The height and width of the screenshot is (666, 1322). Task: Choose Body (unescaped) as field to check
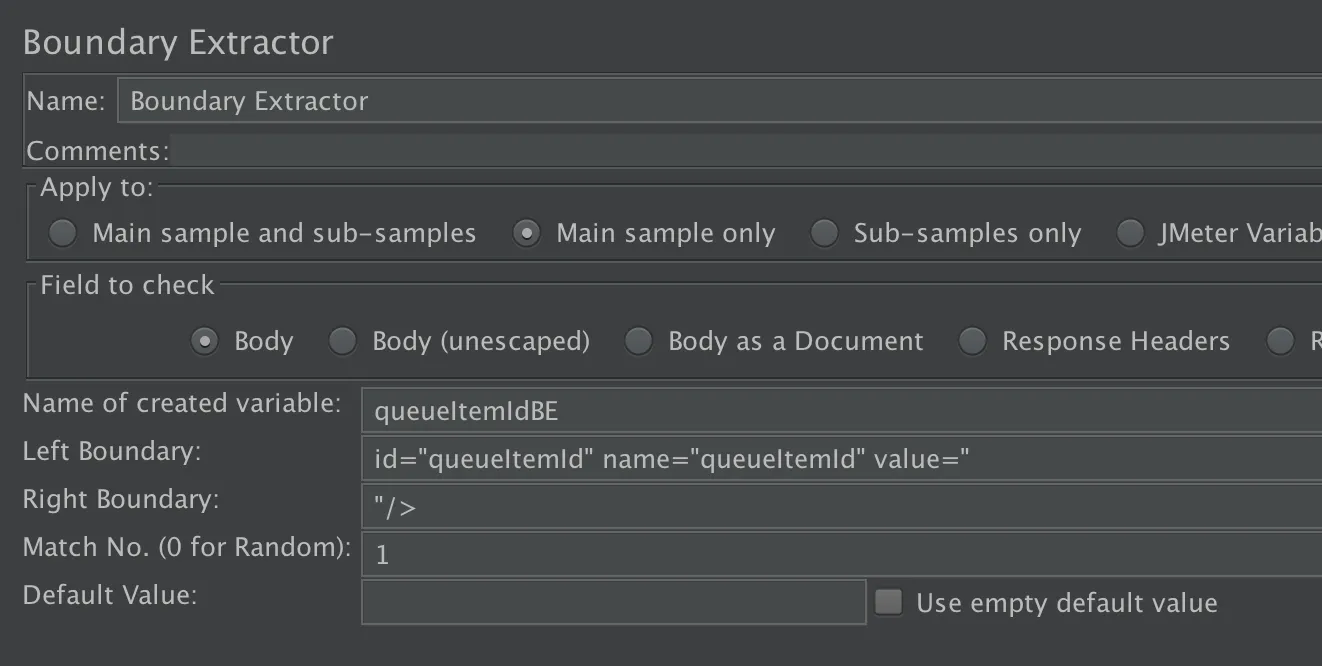343,341
